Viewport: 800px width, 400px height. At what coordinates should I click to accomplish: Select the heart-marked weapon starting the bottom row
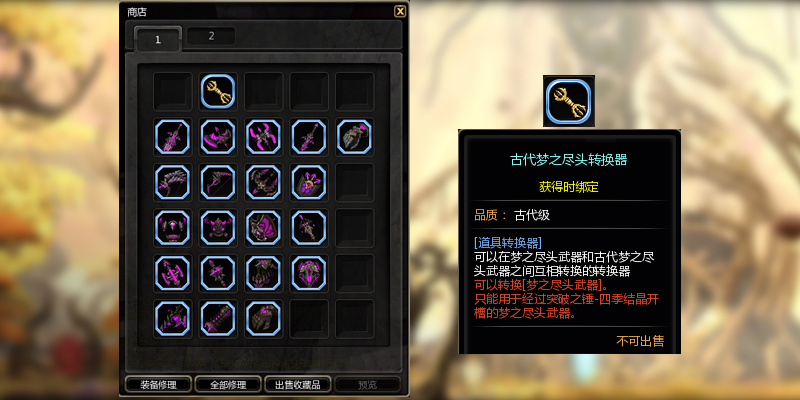[x=172, y=318]
